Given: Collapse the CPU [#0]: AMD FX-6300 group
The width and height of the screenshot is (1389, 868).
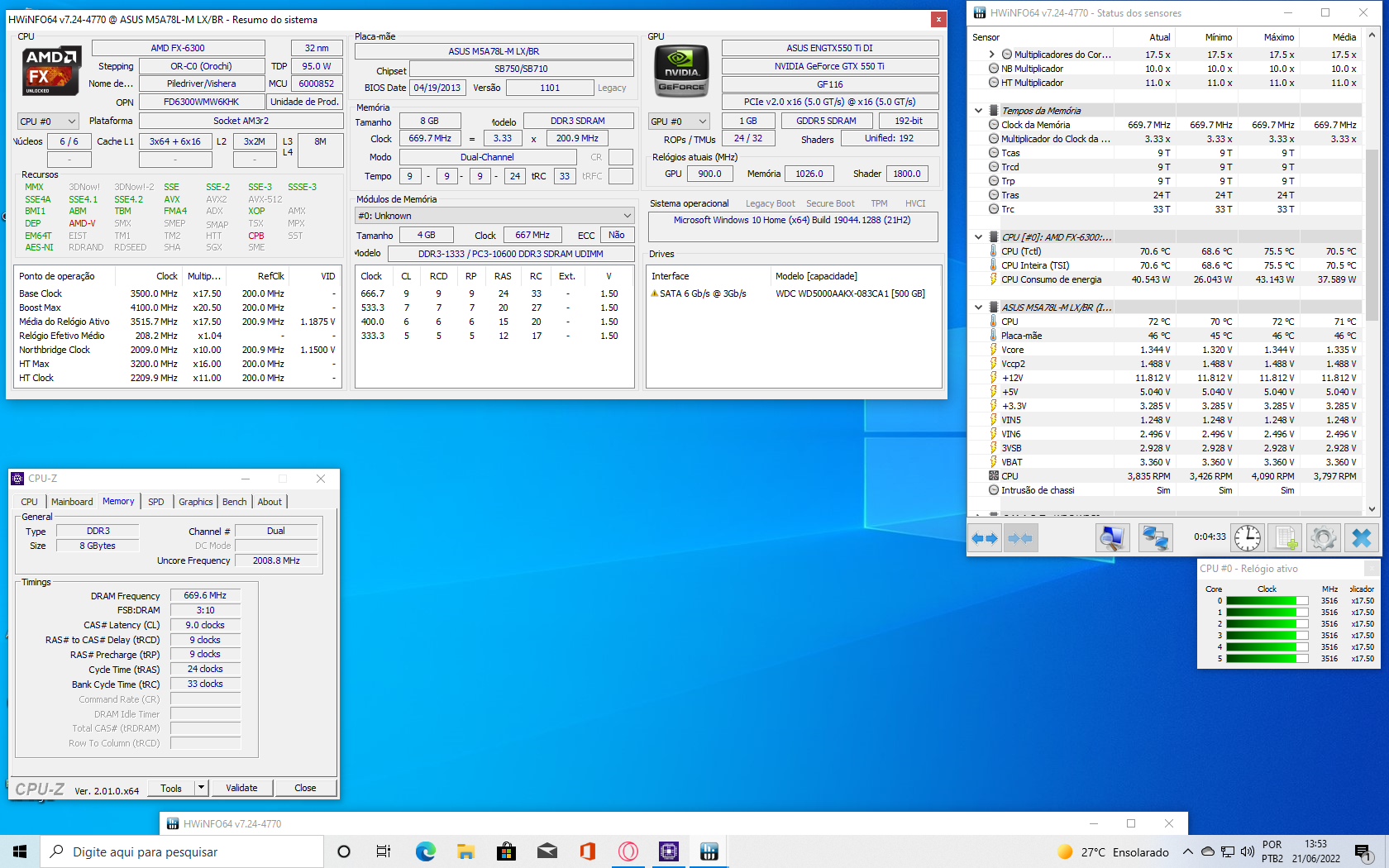Looking at the screenshot, I should point(979,237).
